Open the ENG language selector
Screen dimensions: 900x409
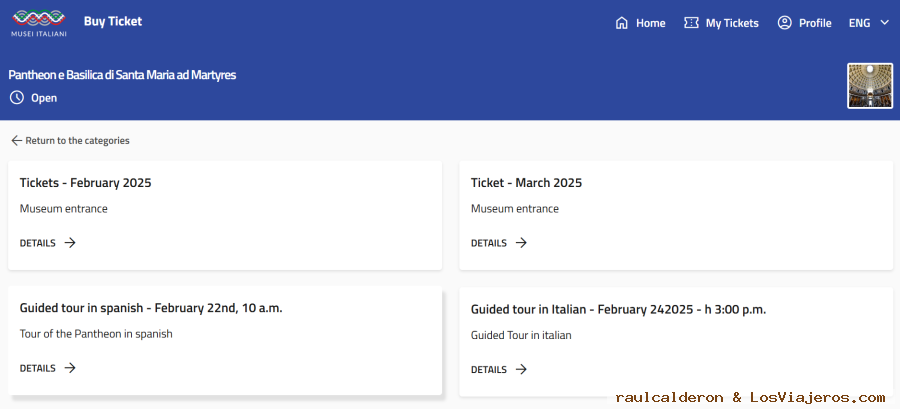click(868, 23)
